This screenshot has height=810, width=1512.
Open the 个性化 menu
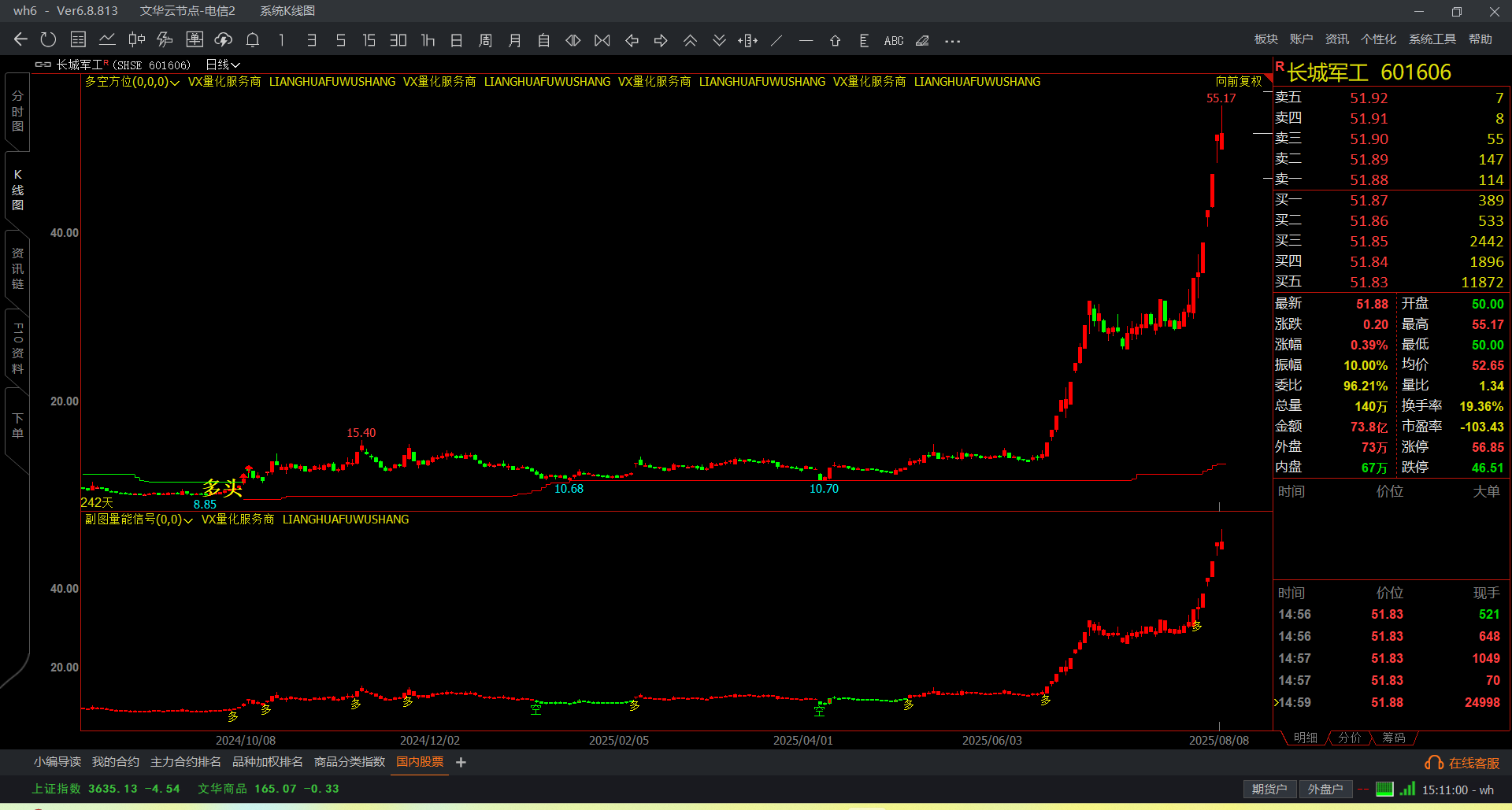pos(1379,39)
